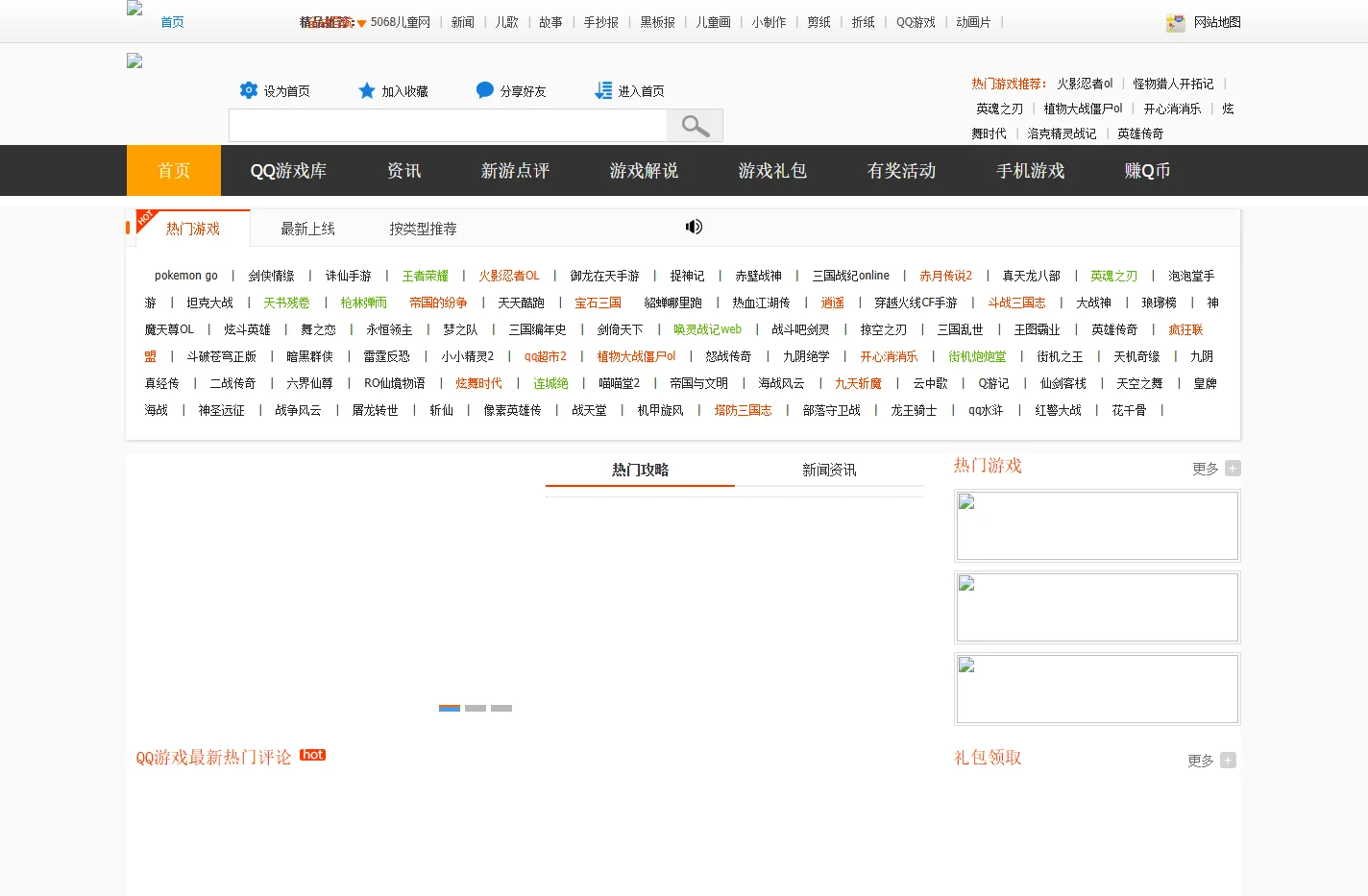Open the 宝石三国 game link

[x=598, y=303]
